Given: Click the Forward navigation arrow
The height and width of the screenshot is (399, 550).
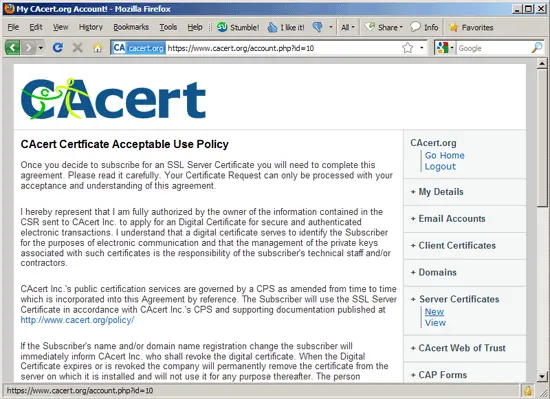Looking at the screenshot, I should (x=29, y=47).
